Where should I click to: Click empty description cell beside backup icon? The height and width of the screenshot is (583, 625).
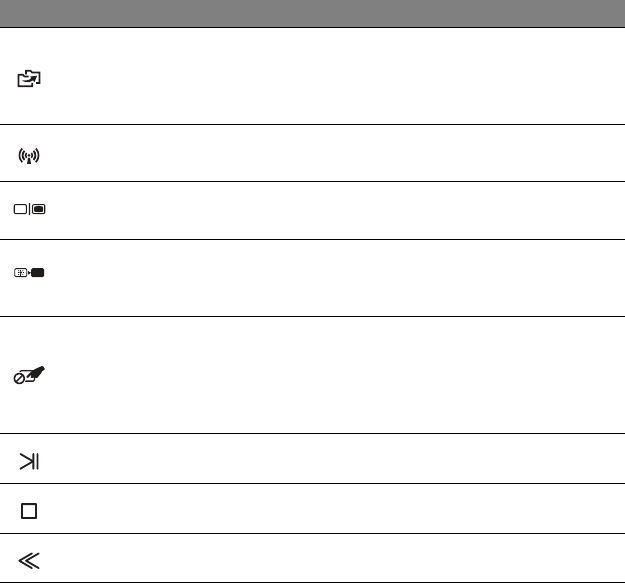tap(340, 77)
